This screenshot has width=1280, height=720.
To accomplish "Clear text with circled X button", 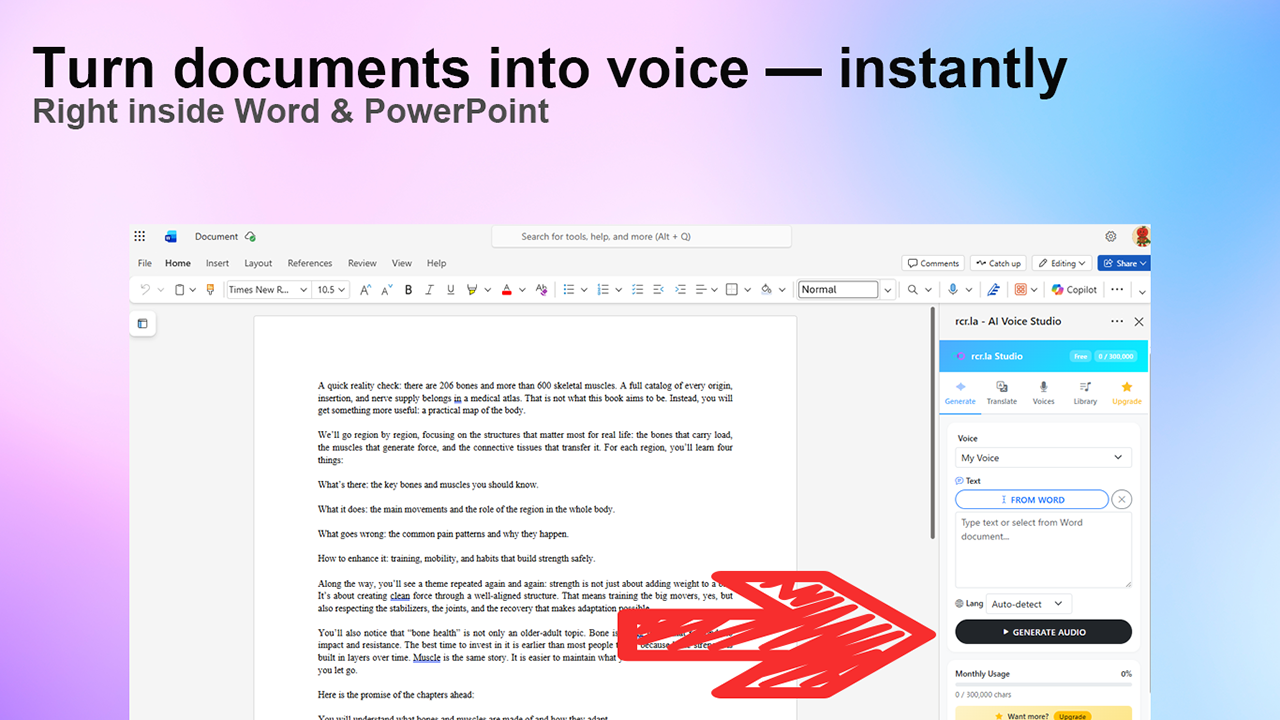I will (x=1122, y=500).
